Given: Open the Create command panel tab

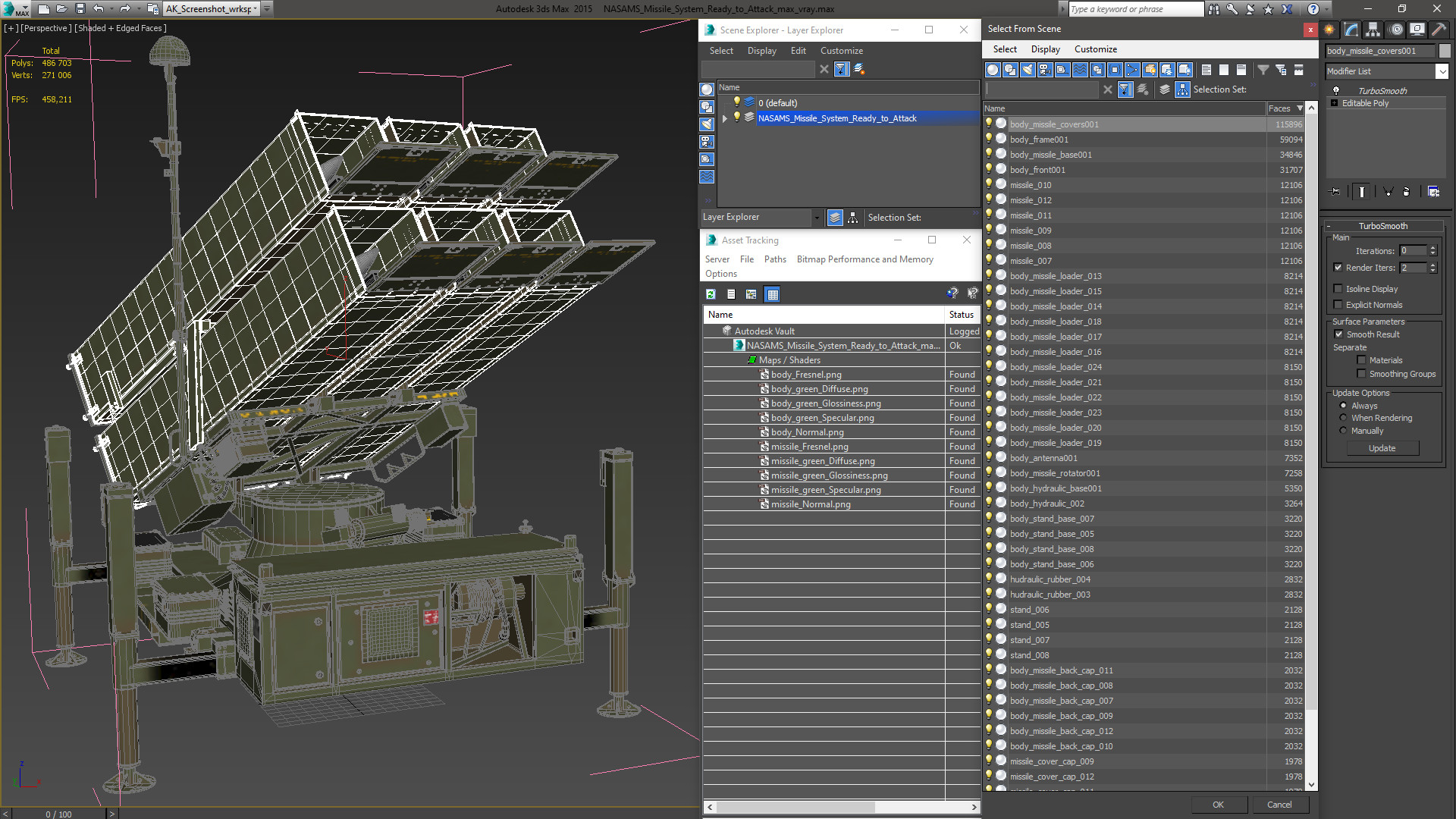Looking at the screenshot, I should tap(1329, 30).
